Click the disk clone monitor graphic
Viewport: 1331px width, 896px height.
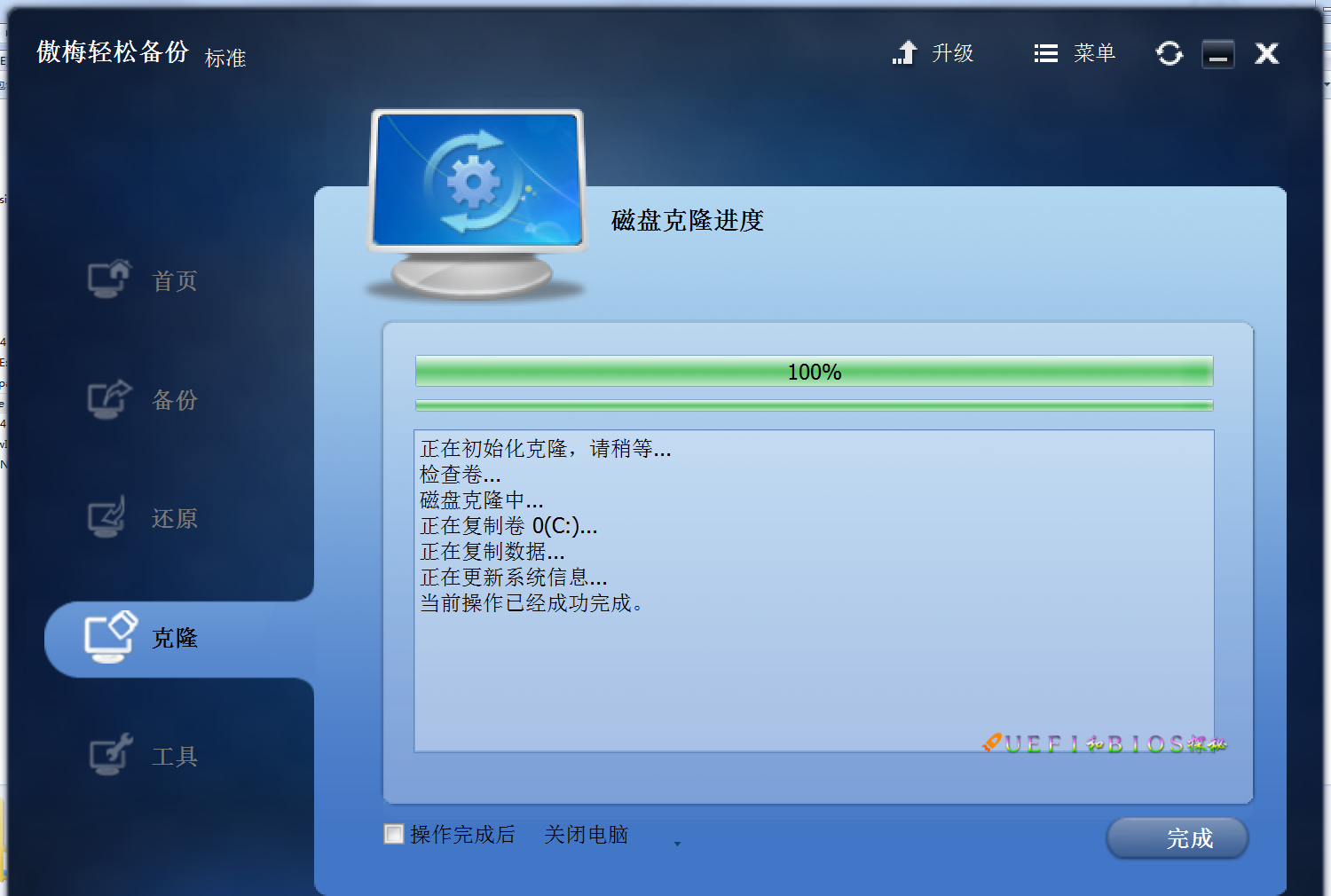click(477, 203)
